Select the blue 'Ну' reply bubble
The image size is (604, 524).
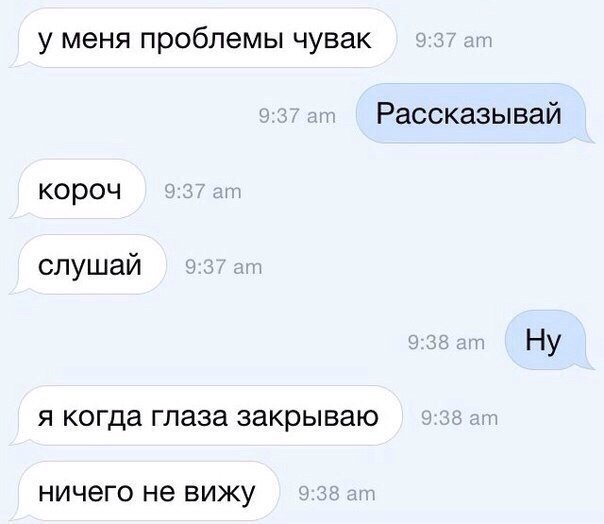(x=549, y=340)
